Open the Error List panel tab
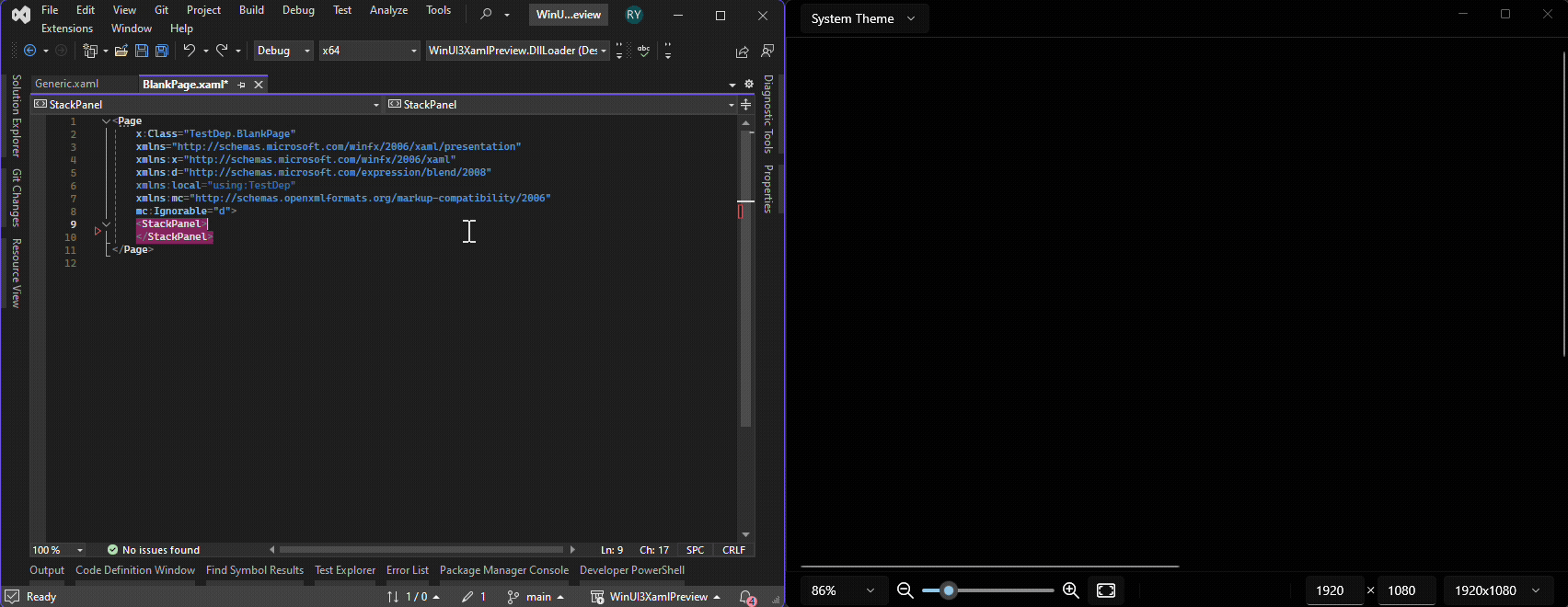 click(x=408, y=570)
